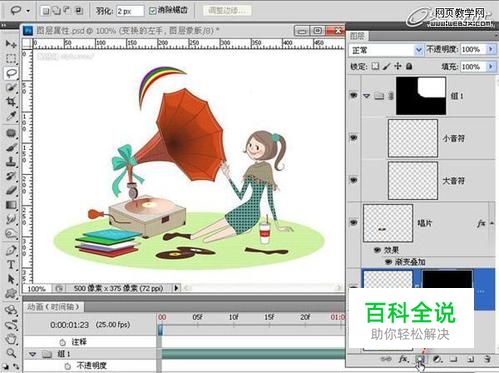499x373 pixels.
Task: Toggle stopwatch for 不透明度 track
Action: pyautogui.click(x=67, y=366)
